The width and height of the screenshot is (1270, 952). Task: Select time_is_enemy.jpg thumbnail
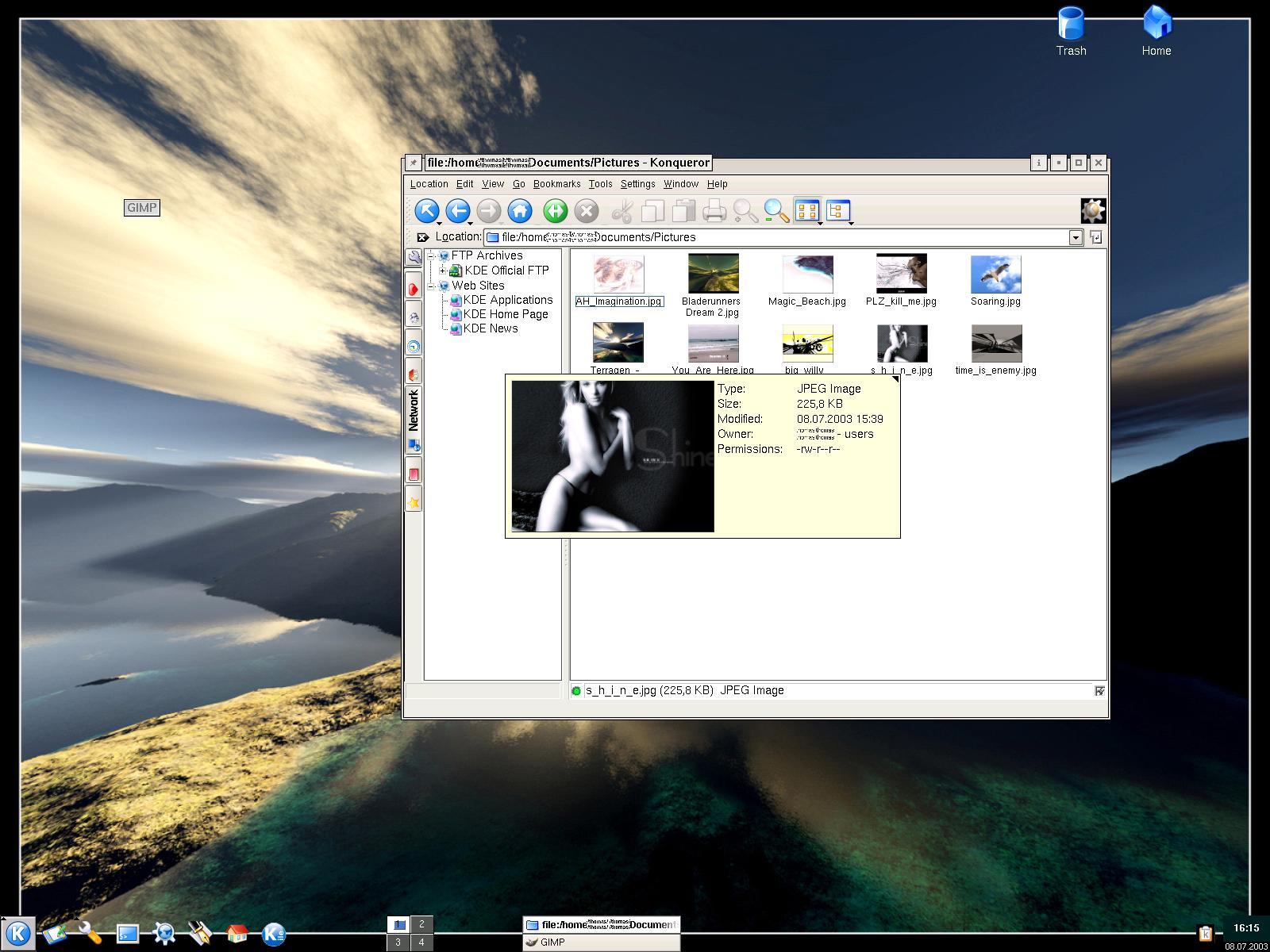point(996,344)
